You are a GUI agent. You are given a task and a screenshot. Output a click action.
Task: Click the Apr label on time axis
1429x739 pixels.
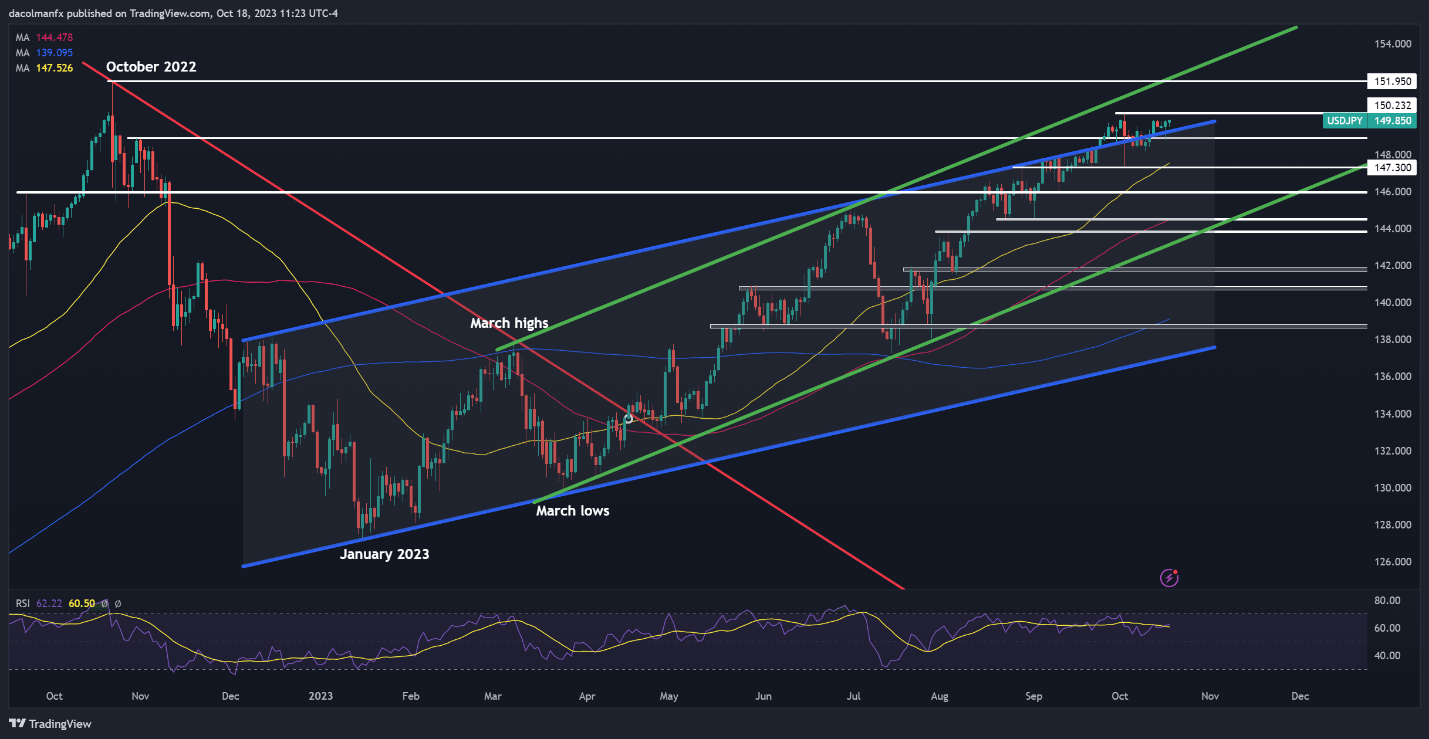click(x=587, y=695)
